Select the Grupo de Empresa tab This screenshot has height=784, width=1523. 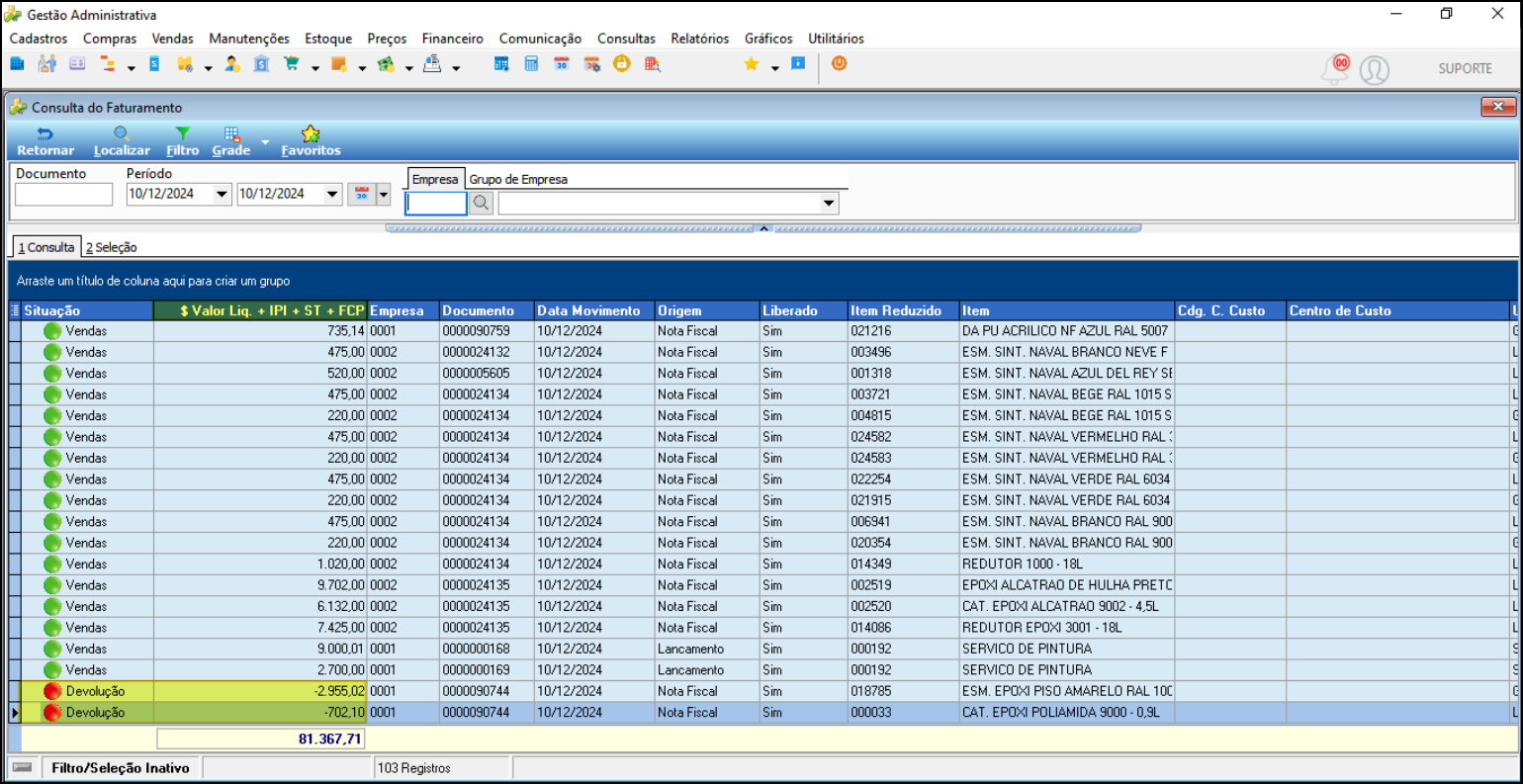tap(518, 180)
